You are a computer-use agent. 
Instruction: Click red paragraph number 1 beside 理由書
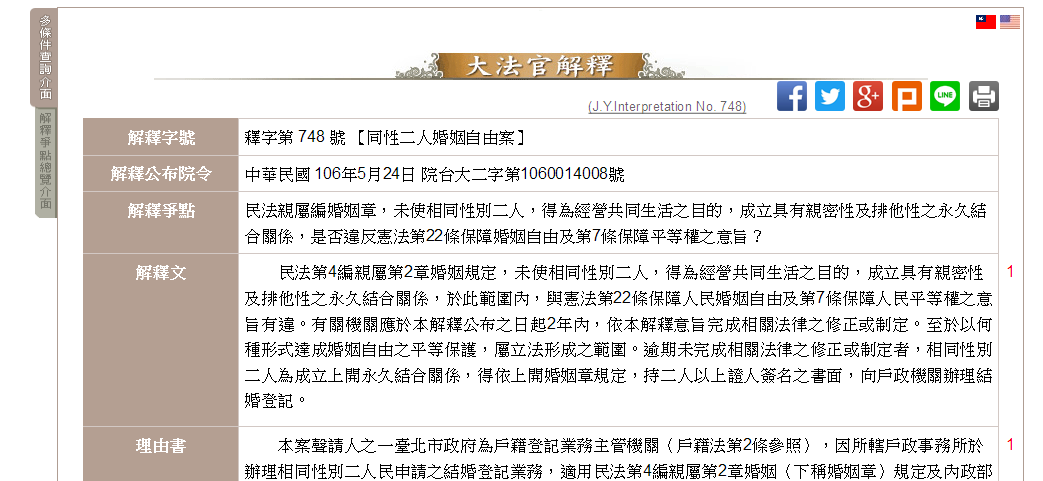(1010, 444)
